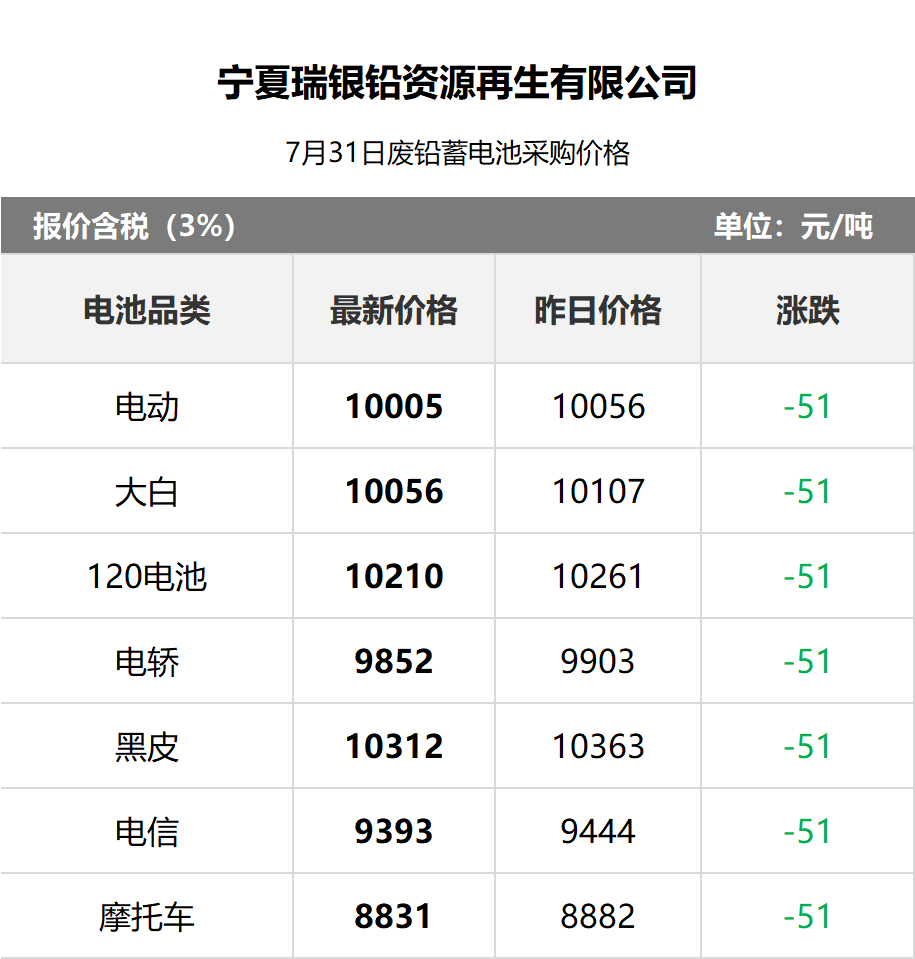Click latest price 10056 in 大白 row

pyautogui.click(x=394, y=492)
